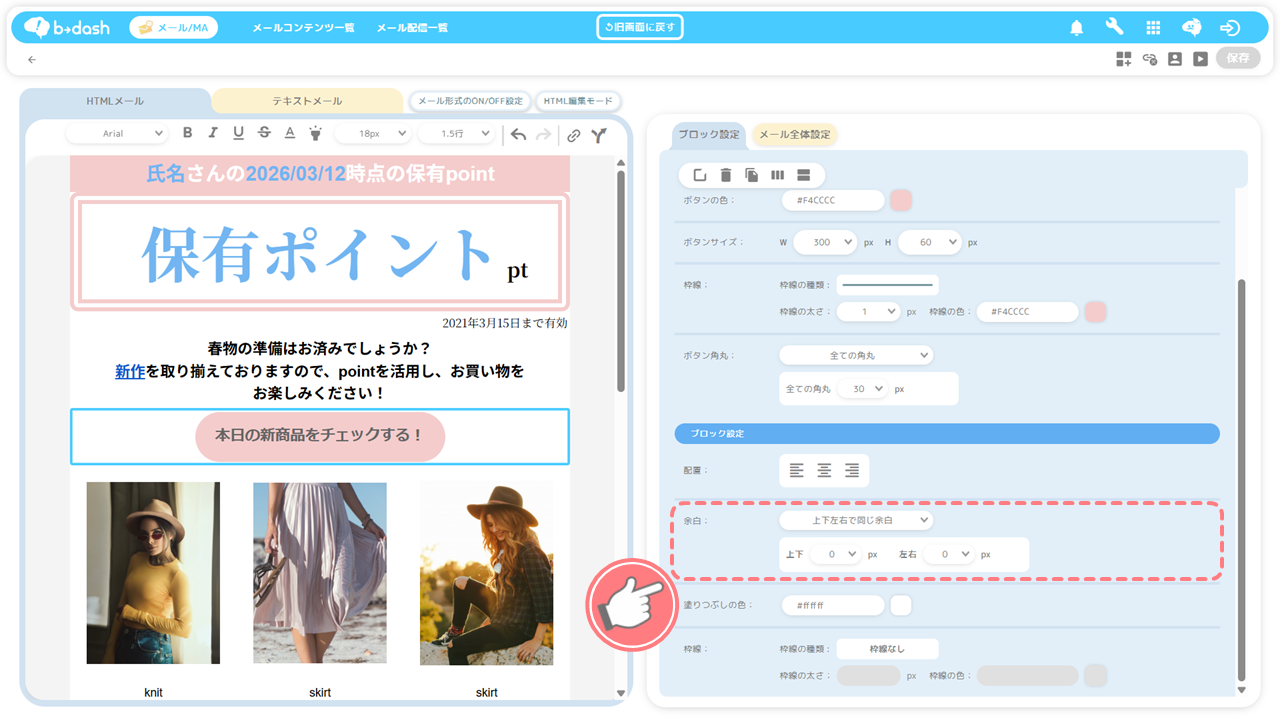The image size is (1280, 720).
Task: Expand the 上下左右で同じ余白 margin dropdown
Action: click(856, 520)
